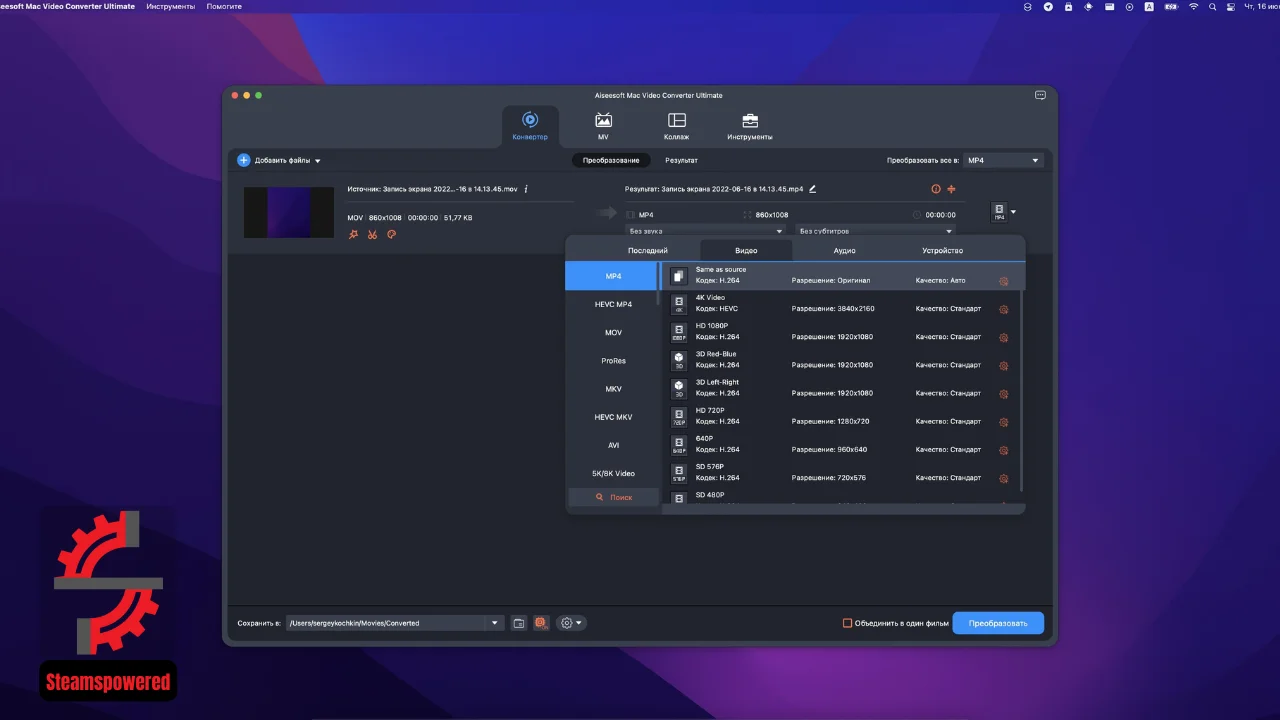Click the orange compress icon next to info

click(951, 189)
